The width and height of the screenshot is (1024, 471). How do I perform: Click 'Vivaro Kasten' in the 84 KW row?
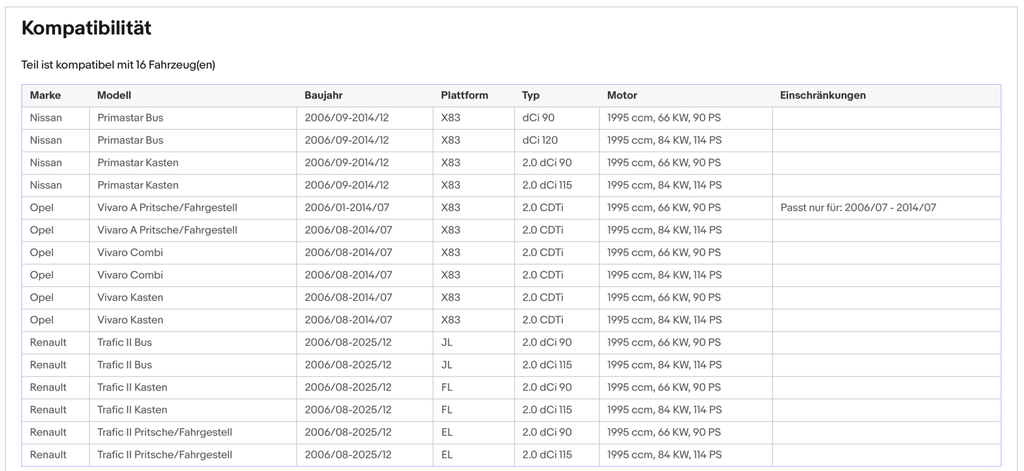(x=130, y=319)
